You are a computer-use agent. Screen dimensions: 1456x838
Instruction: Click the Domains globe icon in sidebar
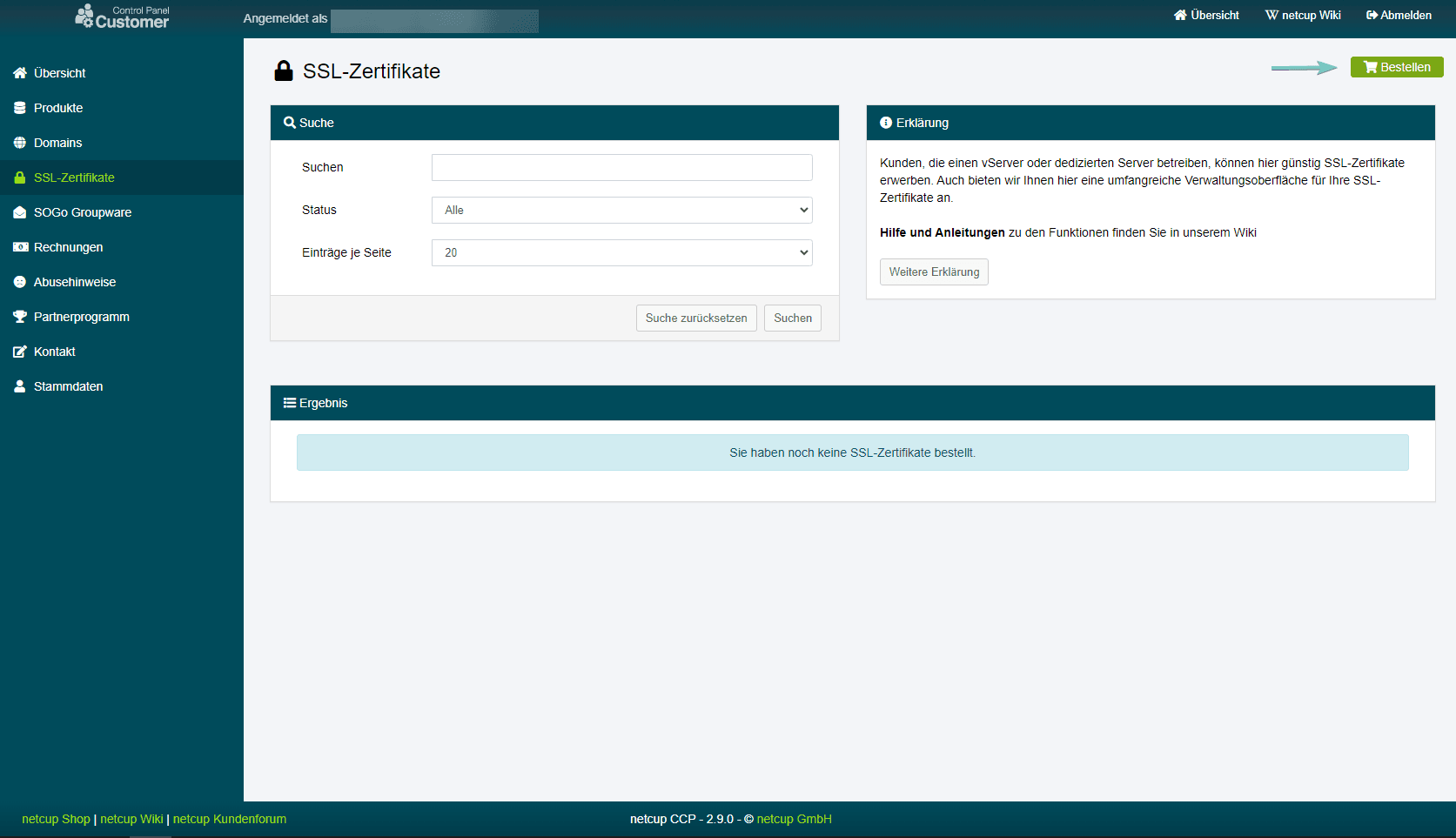[x=19, y=143]
